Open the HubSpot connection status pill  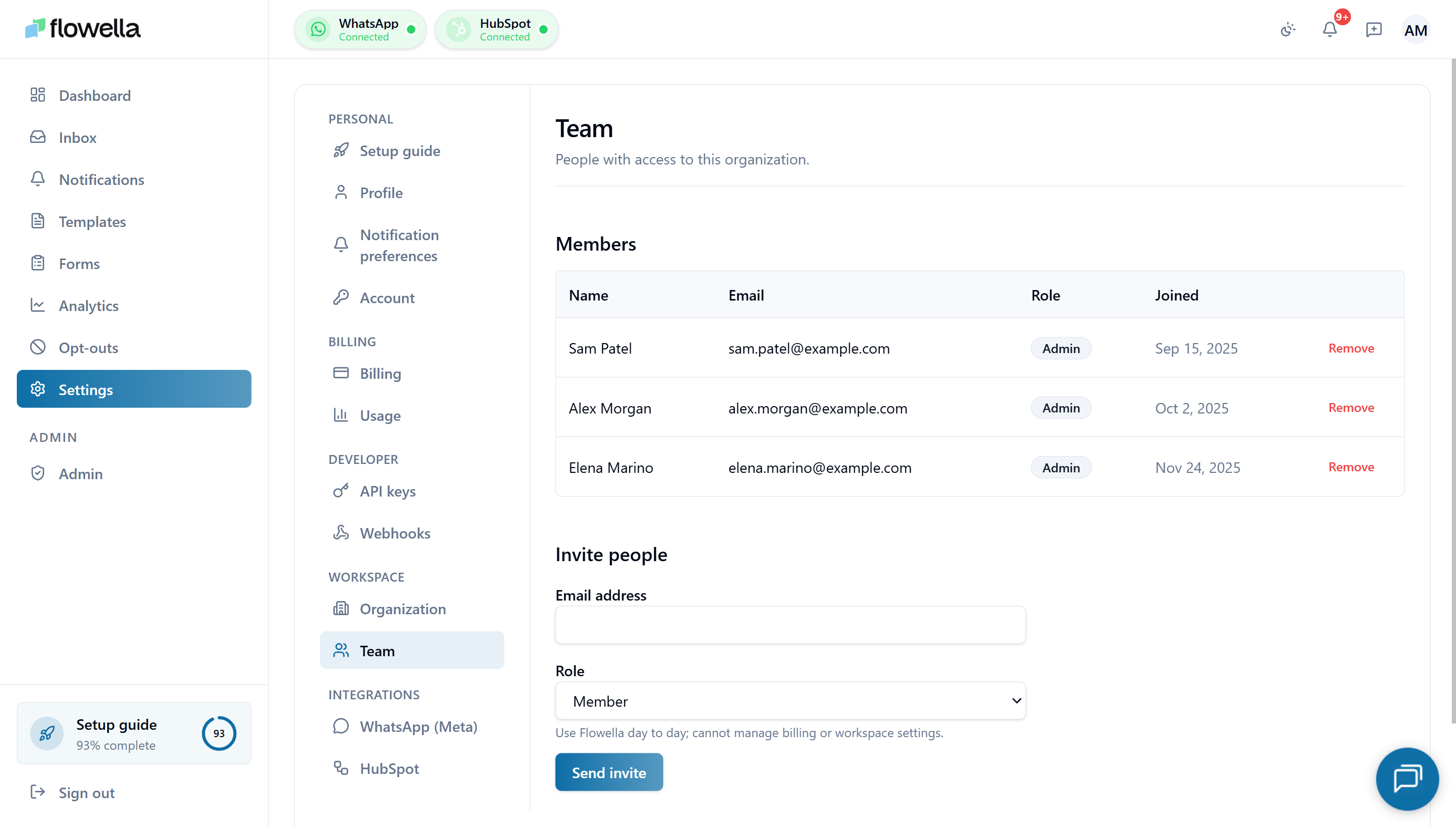pyautogui.click(x=497, y=29)
